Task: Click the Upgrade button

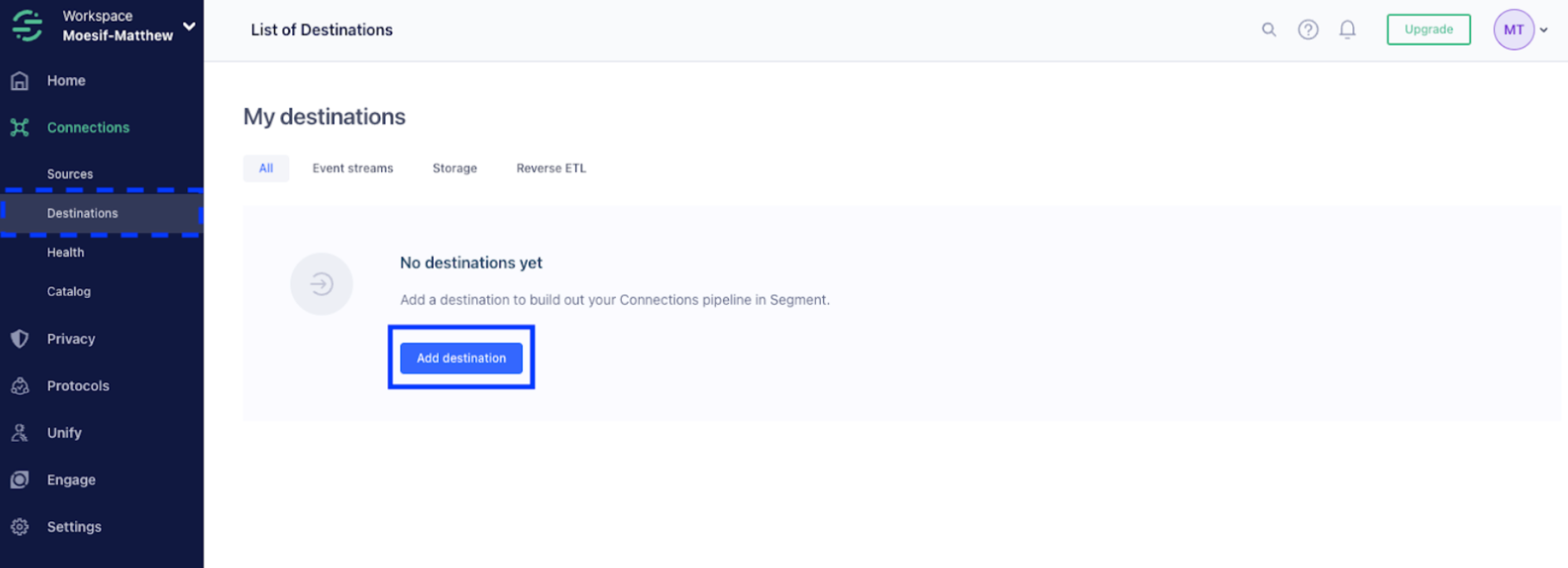Action: click(x=1428, y=29)
